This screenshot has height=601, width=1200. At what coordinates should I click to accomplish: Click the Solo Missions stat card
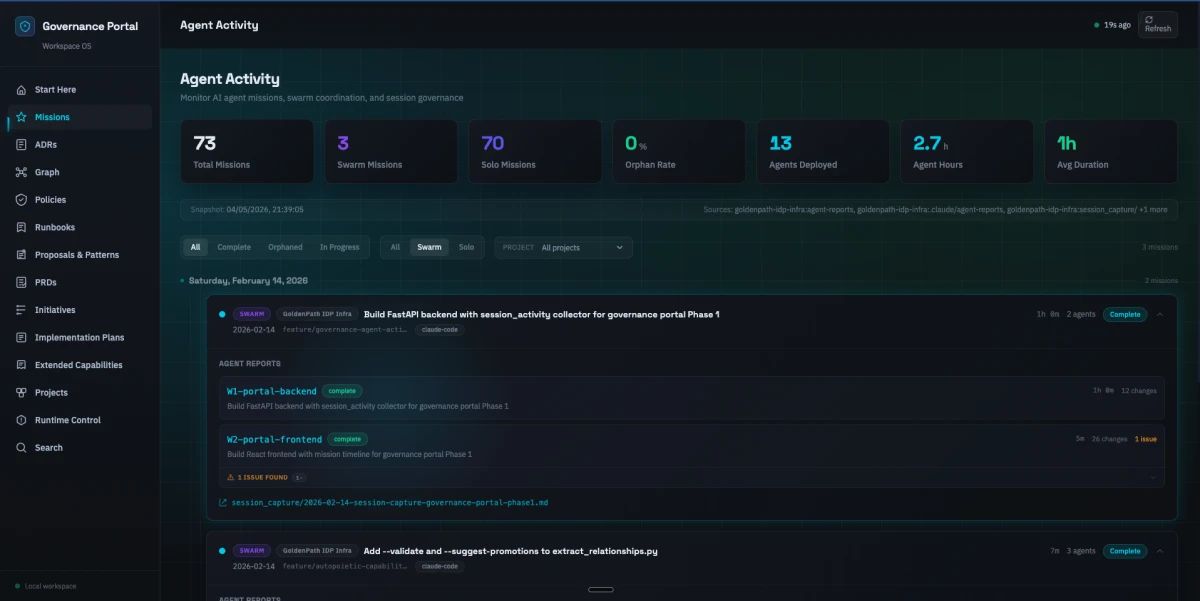[x=535, y=152]
